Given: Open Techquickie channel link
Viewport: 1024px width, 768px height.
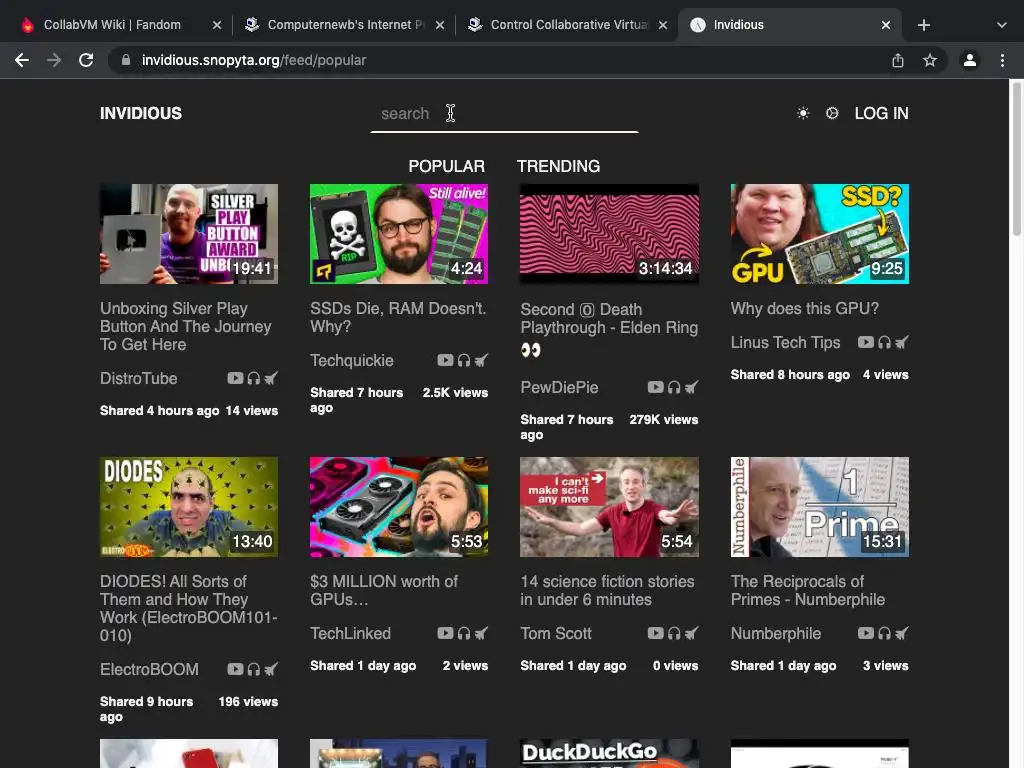Looking at the screenshot, I should pos(352,360).
